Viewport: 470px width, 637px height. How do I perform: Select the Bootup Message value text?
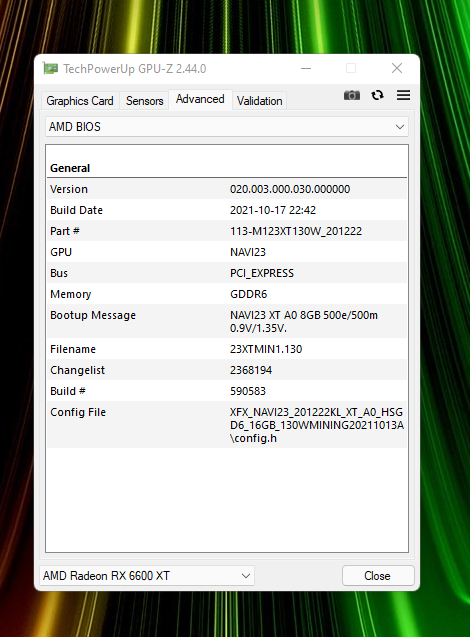pyautogui.click(x=304, y=321)
